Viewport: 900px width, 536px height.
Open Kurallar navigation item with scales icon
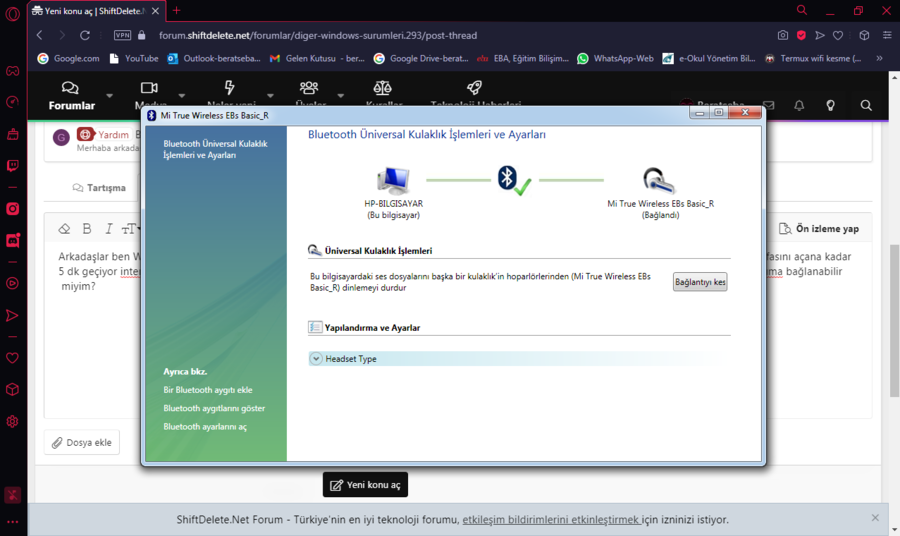pos(383,94)
